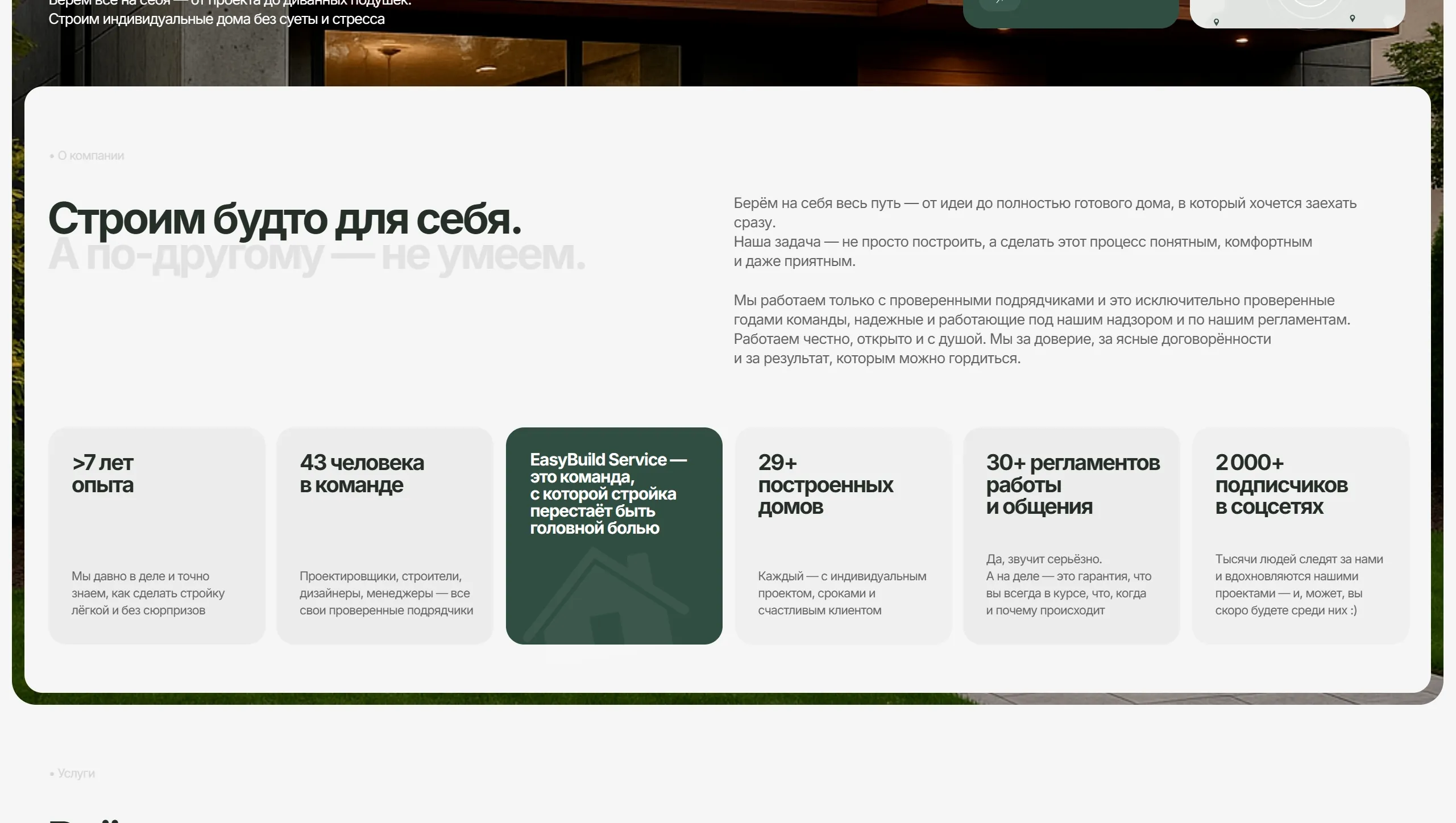The height and width of the screenshot is (823, 1456).
Task: Click faded heading 'А по-другому — не умеем.'
Action: (x=316, y=256)
